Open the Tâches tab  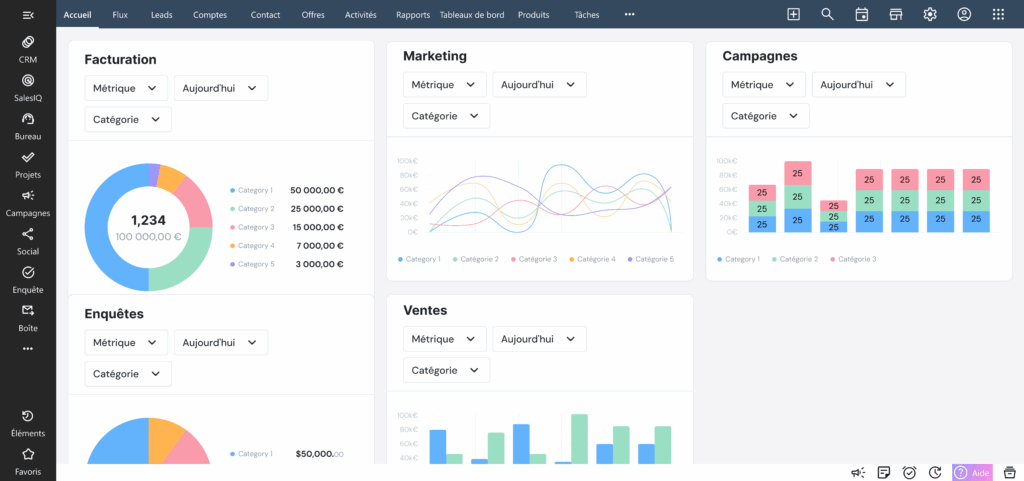point(587,14)
